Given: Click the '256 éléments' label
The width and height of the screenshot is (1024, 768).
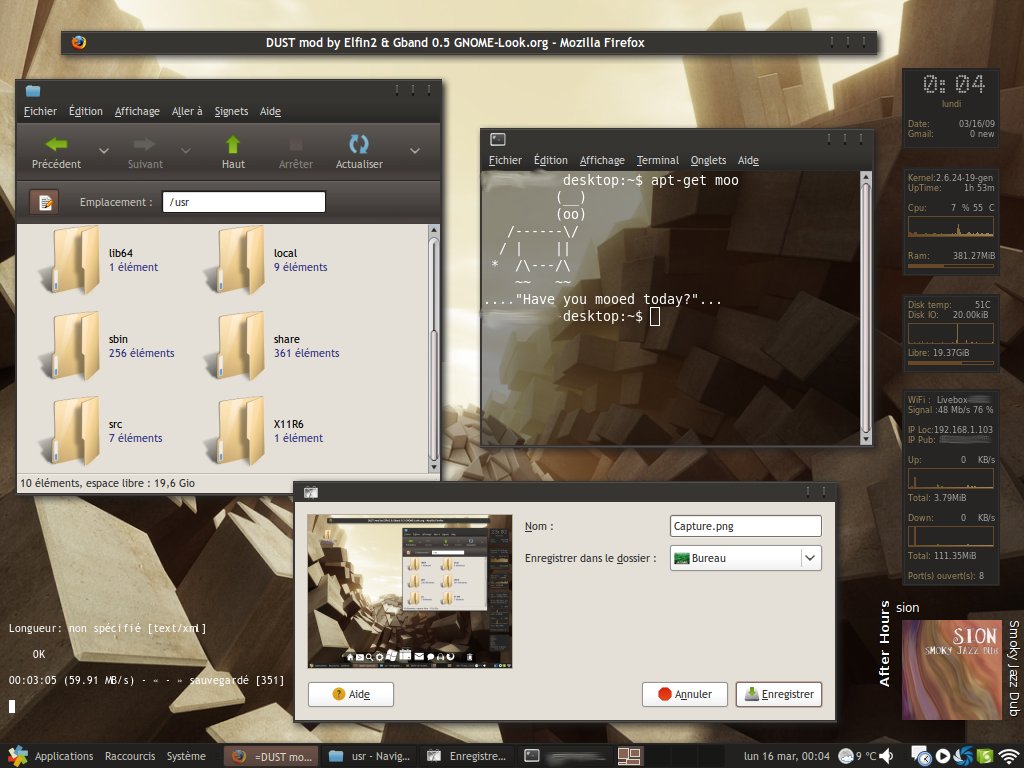Looking at the screenshot, I should coord(142,353).
